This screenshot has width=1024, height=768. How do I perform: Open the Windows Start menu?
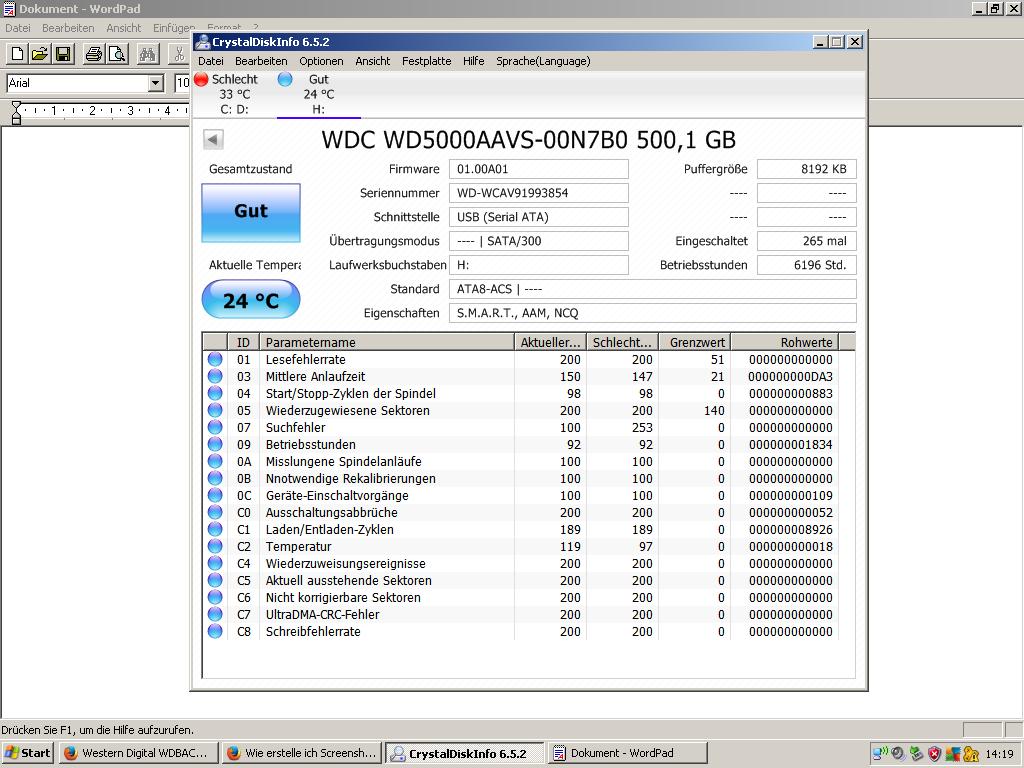pyautogui.click(x=27, y=753)
